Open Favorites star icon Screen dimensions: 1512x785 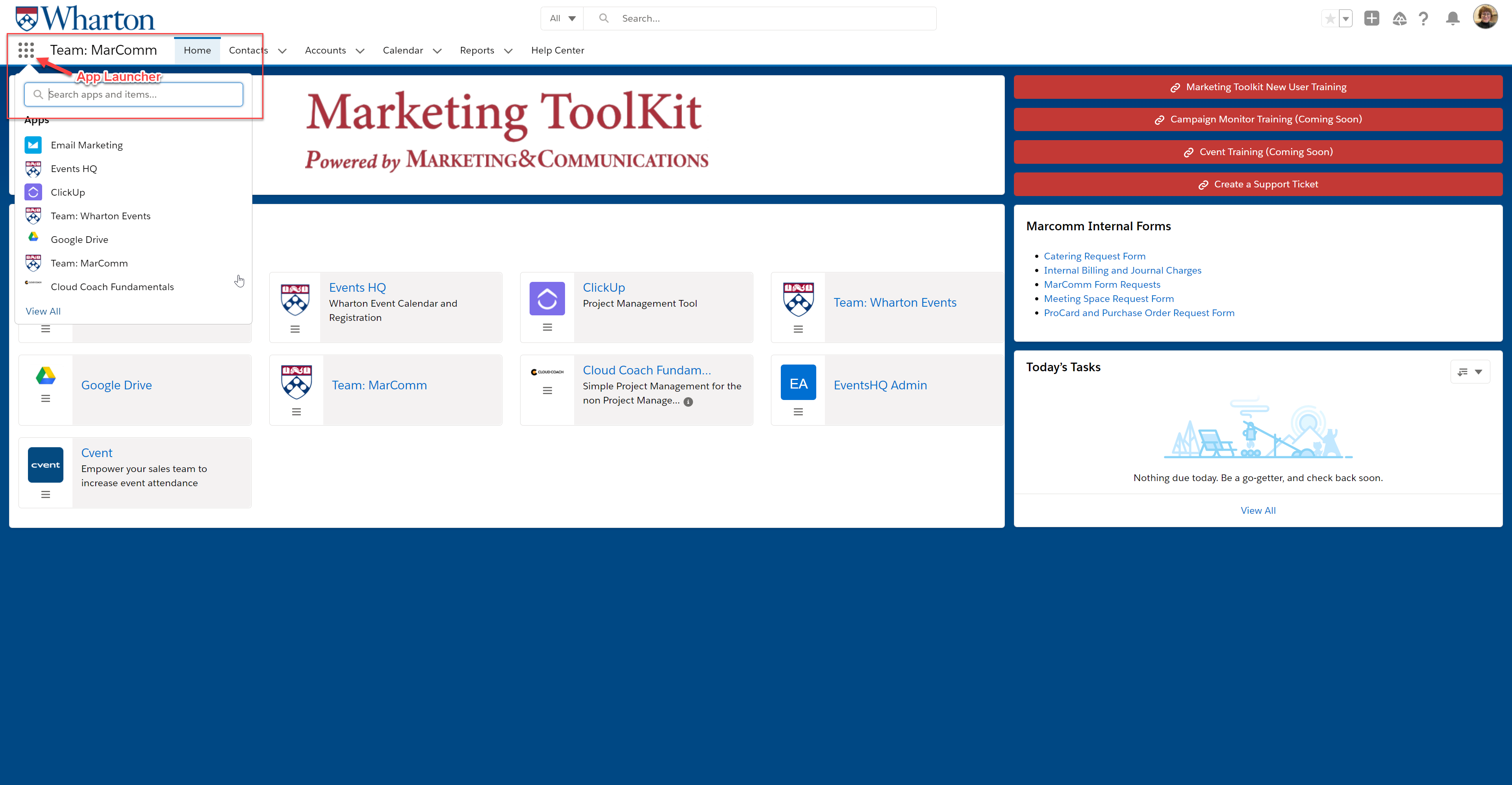point(1330,19)
